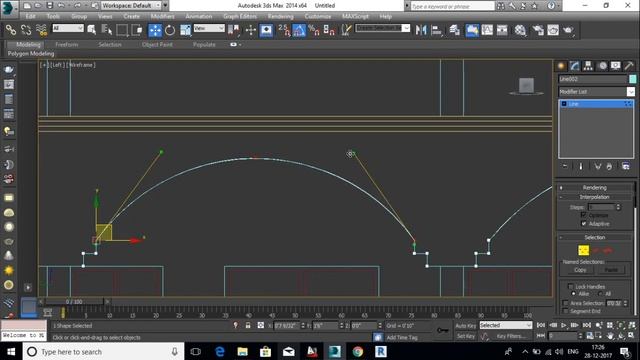The width and height of the screenshot is (640, 360).
Task: Select Vertex sub-object level icon
Action: (584, 250)
